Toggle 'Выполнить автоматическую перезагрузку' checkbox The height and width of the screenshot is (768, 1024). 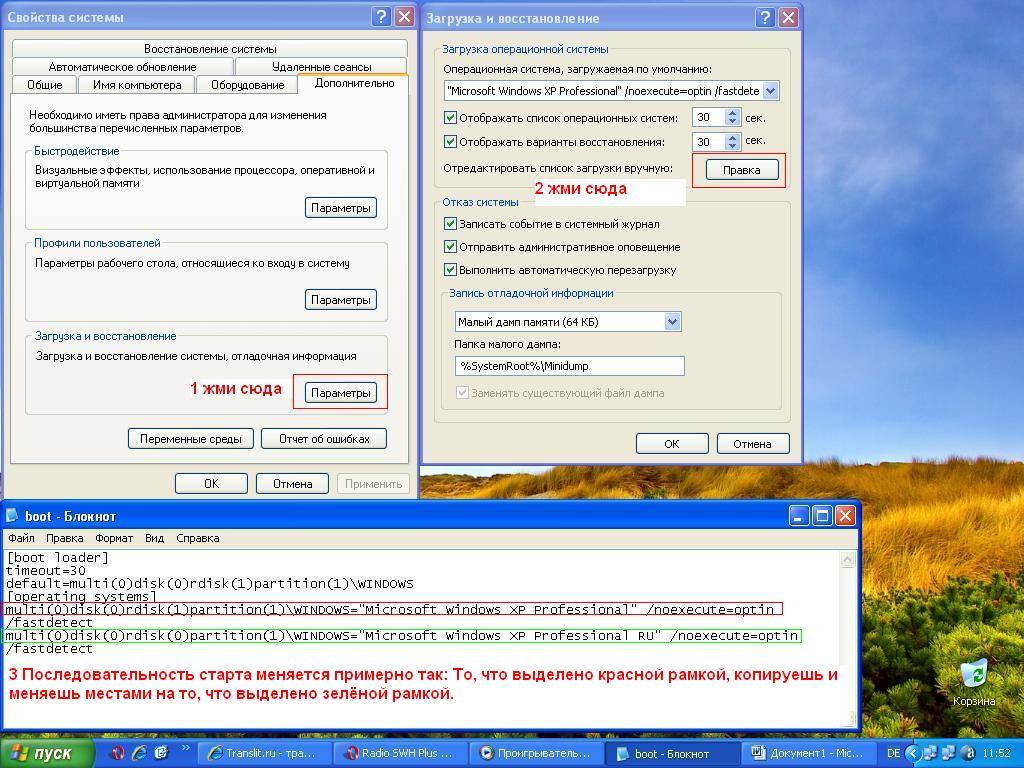pos(450,270)
